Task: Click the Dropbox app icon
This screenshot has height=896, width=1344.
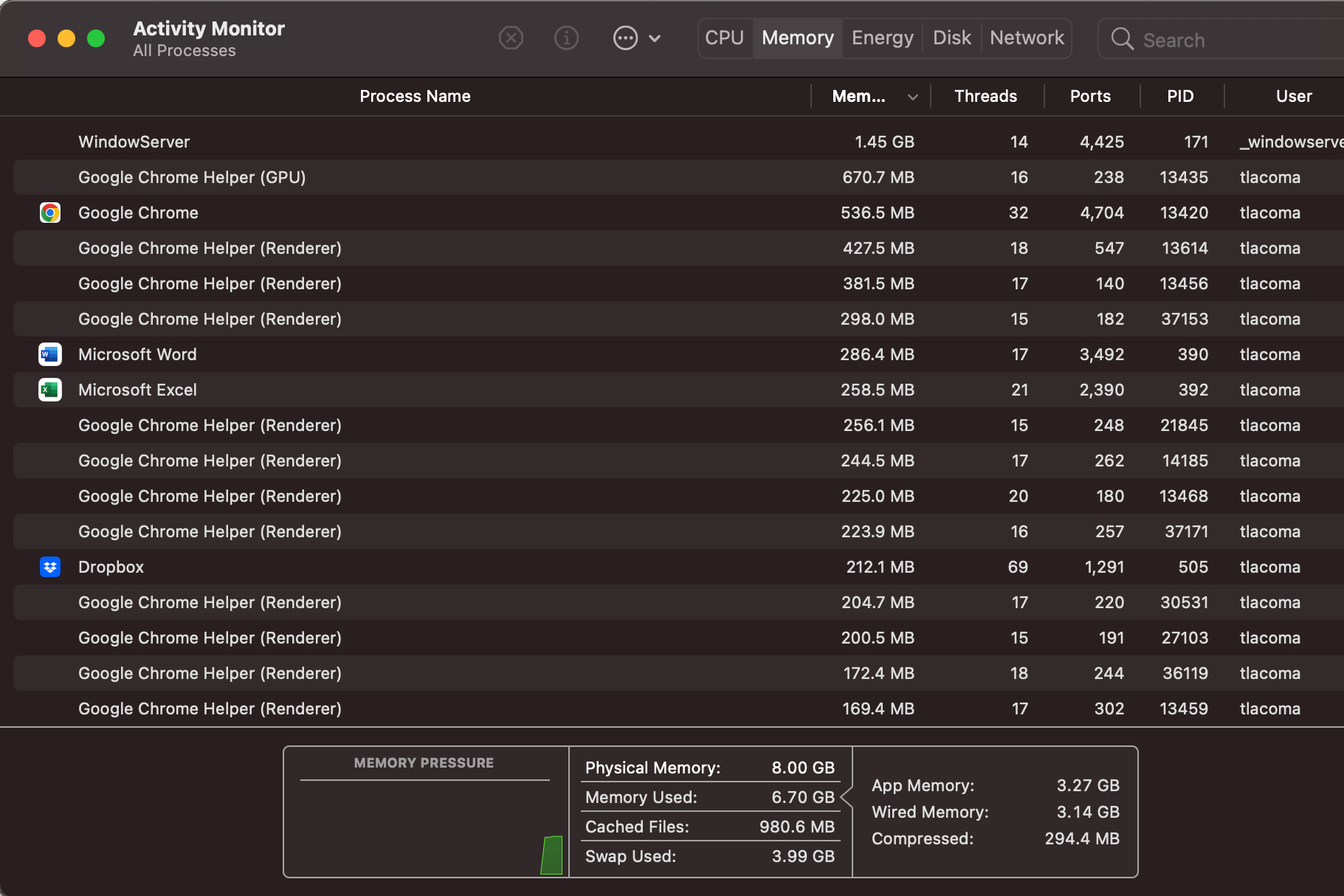Action: pos(49,567)
